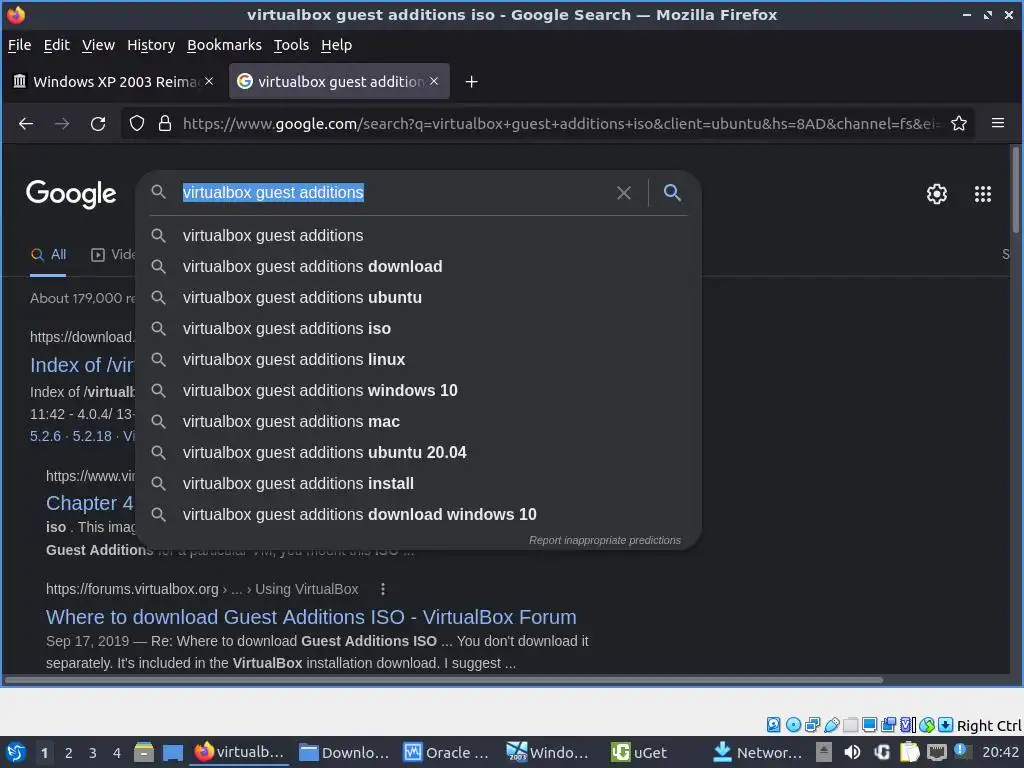
Task: Select the All results tab
Action: coord(48,255)
